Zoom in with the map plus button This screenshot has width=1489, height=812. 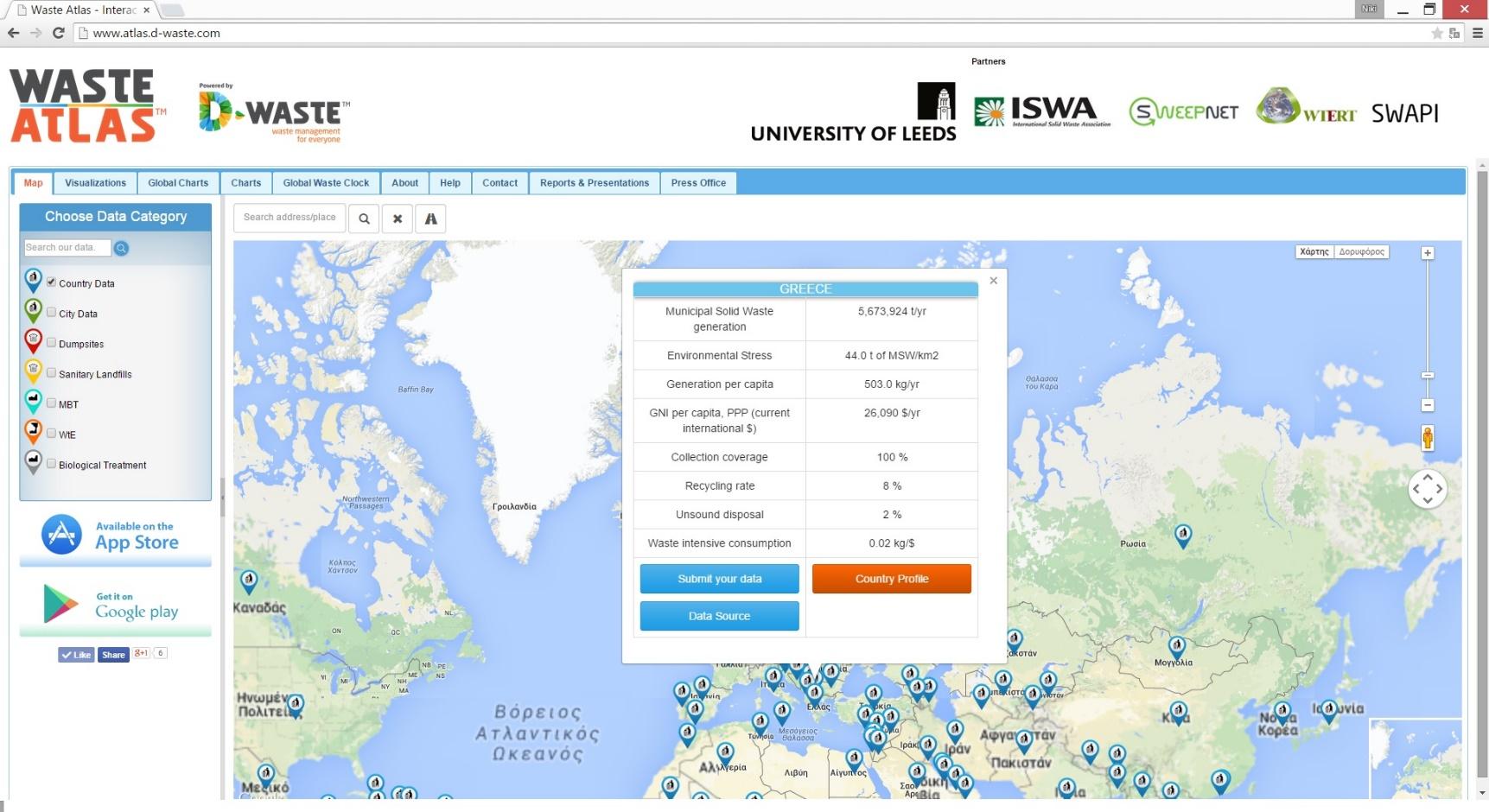(1428, 253)
